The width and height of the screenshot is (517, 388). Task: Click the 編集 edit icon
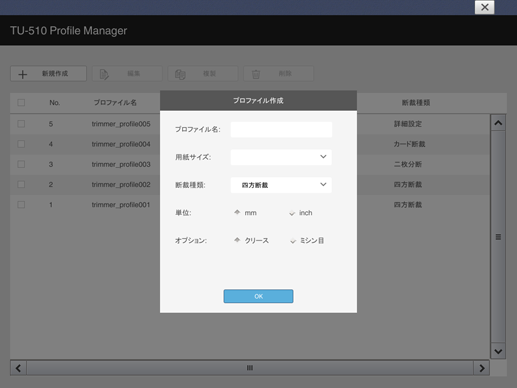(104, 74)
